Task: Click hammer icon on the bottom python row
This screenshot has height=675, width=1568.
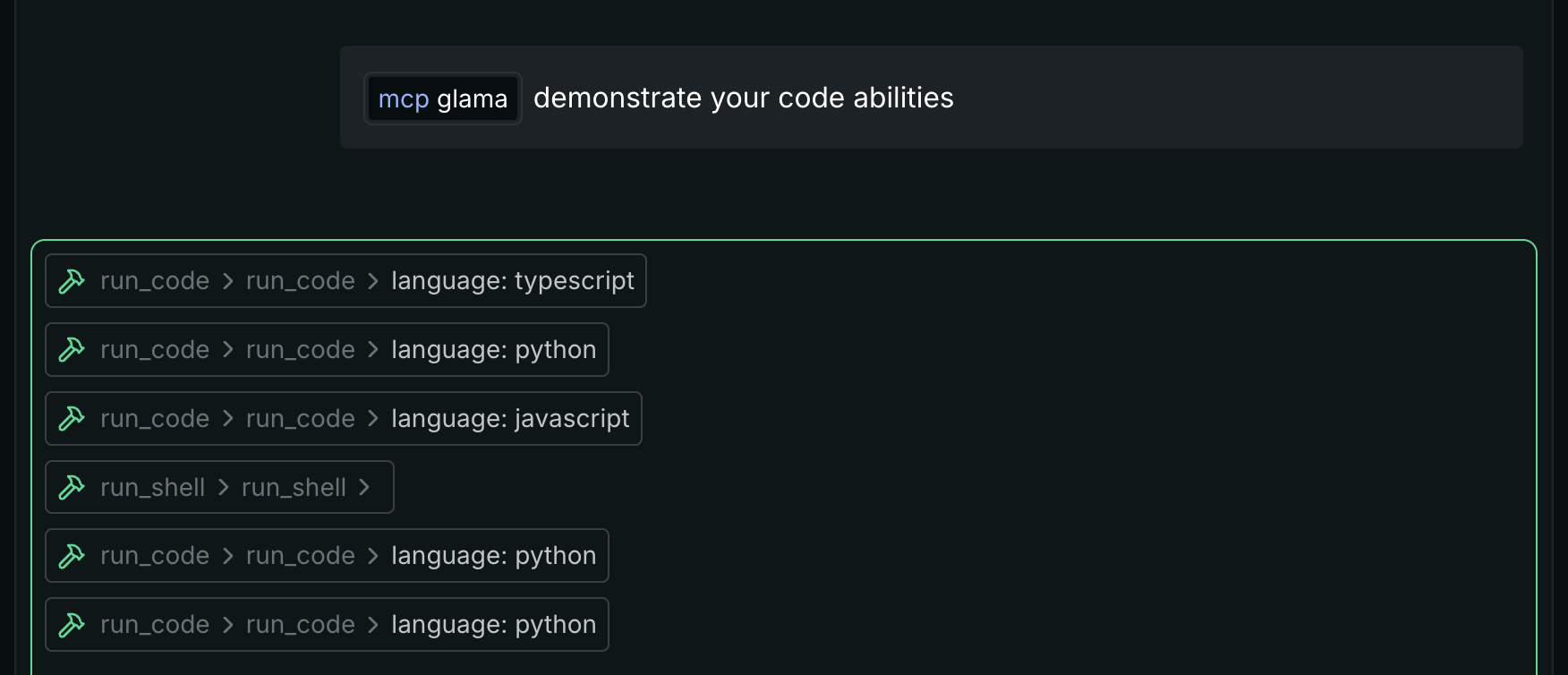Action: click(72, 625)
